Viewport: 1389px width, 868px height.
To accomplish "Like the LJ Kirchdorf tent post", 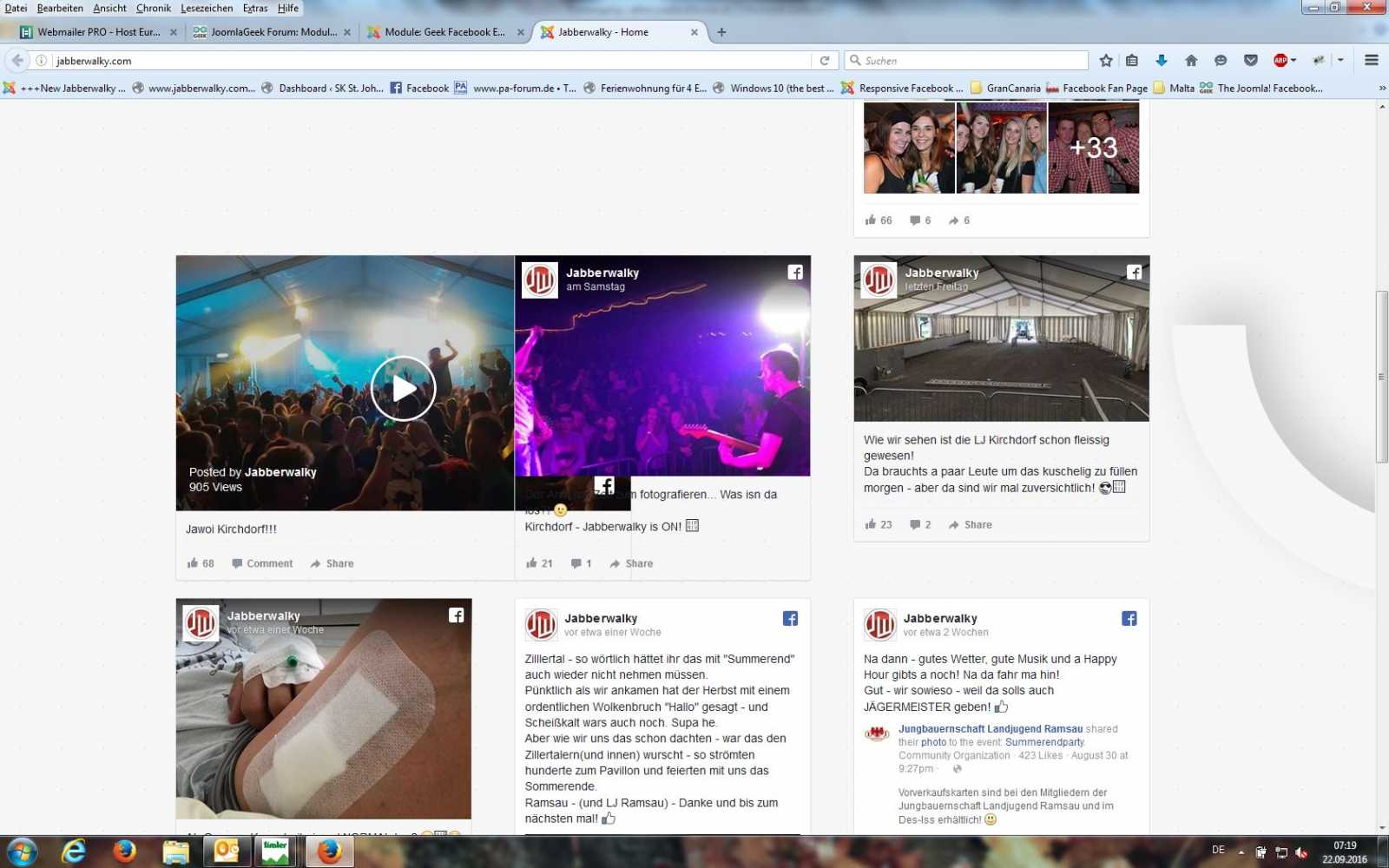I will point(878,524).
